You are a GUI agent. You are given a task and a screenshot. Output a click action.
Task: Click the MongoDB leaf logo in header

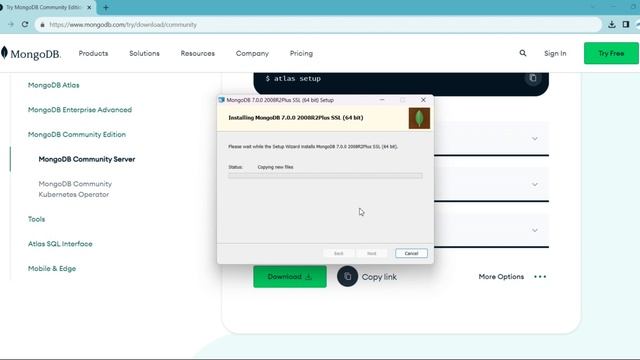[4, 53]
